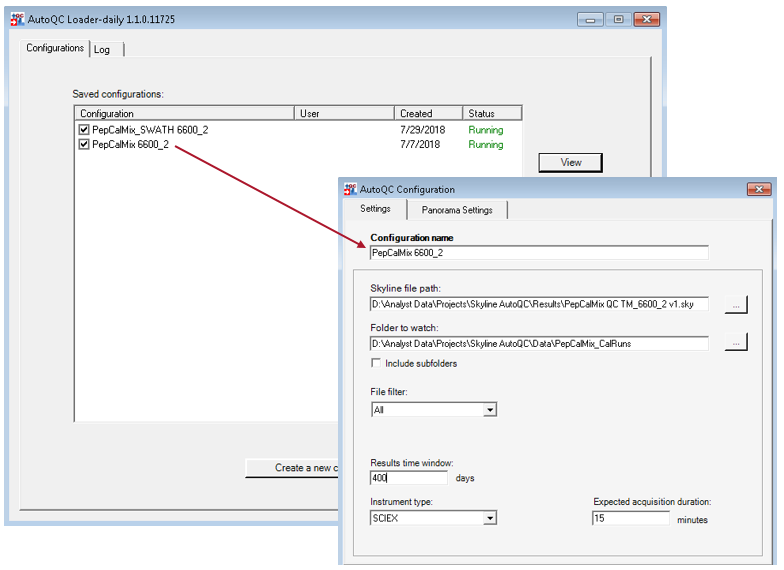The image size is (784, 570).
Task: Click the Create a new configuration button
Action: pos(293,468)
